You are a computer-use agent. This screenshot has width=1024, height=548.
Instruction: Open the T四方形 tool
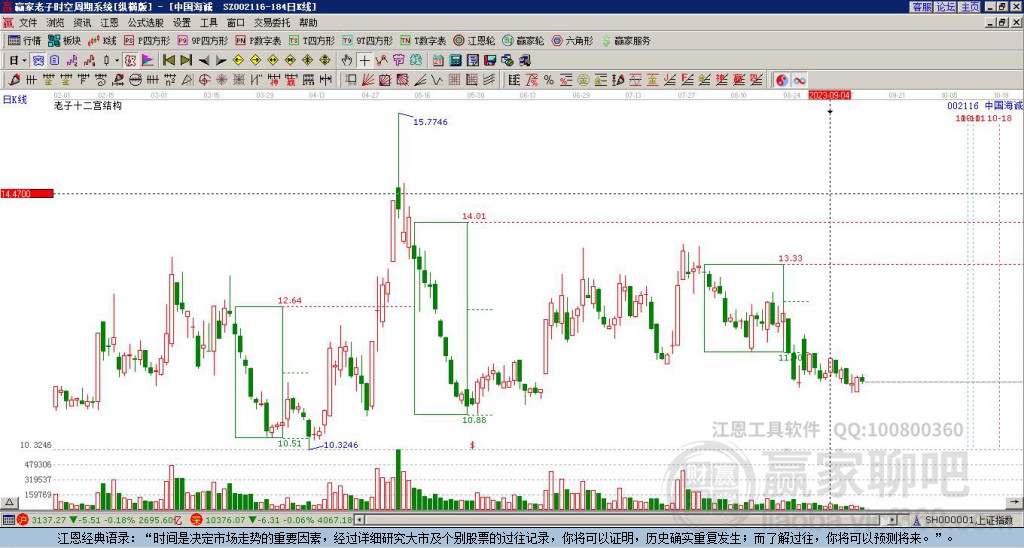click(312, 40)
